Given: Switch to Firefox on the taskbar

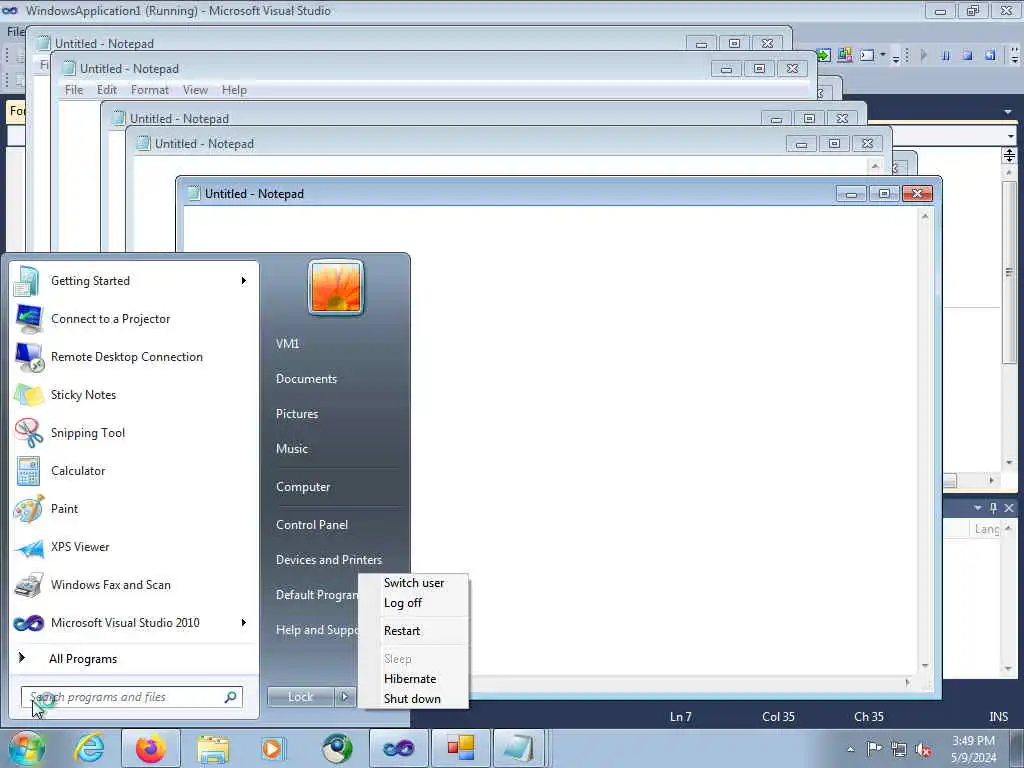Looking at the screenshot, I should click(150, 748).
